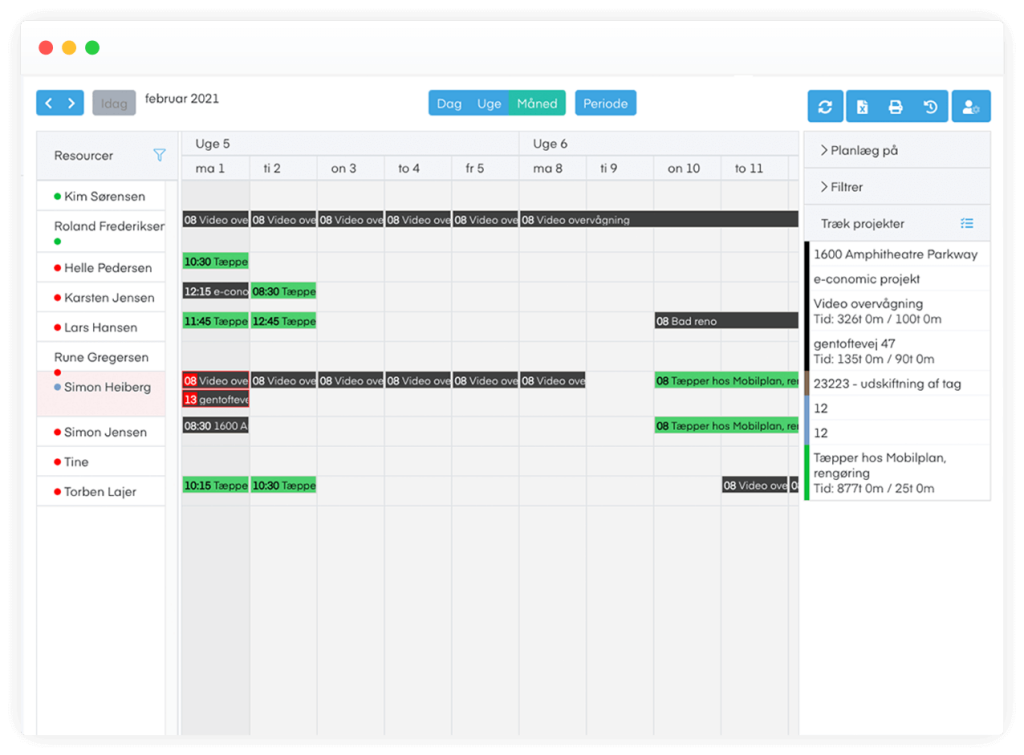This screenshot has height=755, width=1024.
Task: Click green swatch of Tæpper hos Mobilplan project
Action: [807, 472]
